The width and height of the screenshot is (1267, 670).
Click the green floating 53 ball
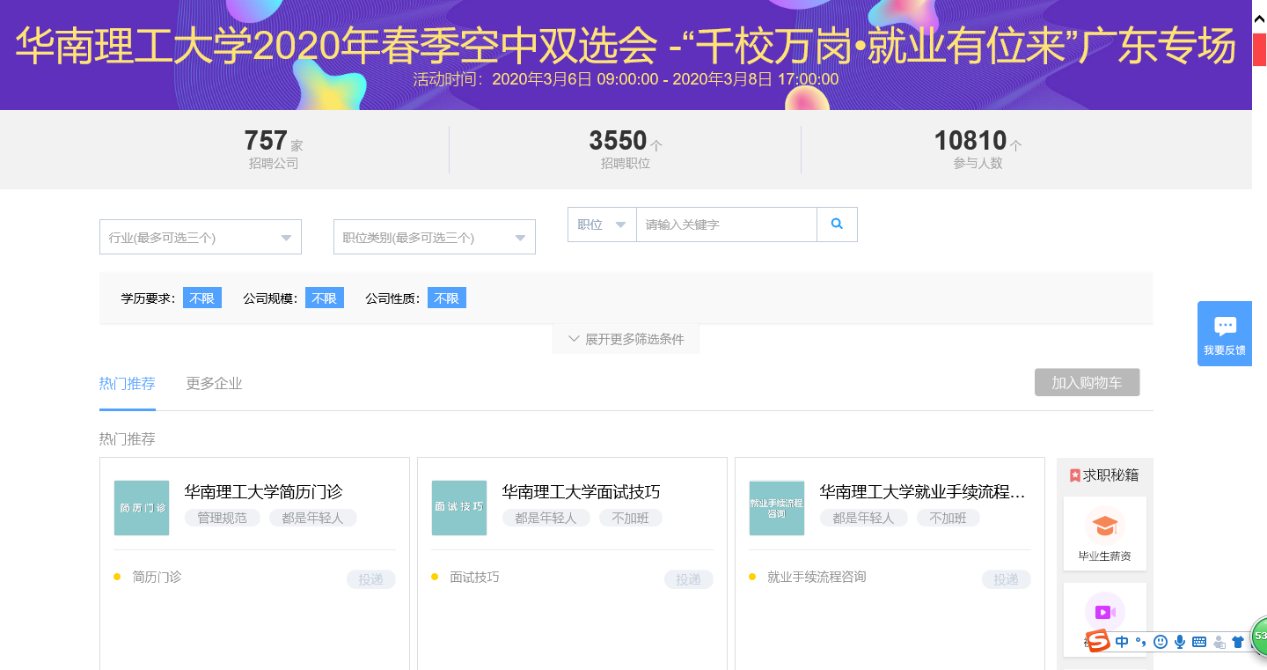[1259, 635]
